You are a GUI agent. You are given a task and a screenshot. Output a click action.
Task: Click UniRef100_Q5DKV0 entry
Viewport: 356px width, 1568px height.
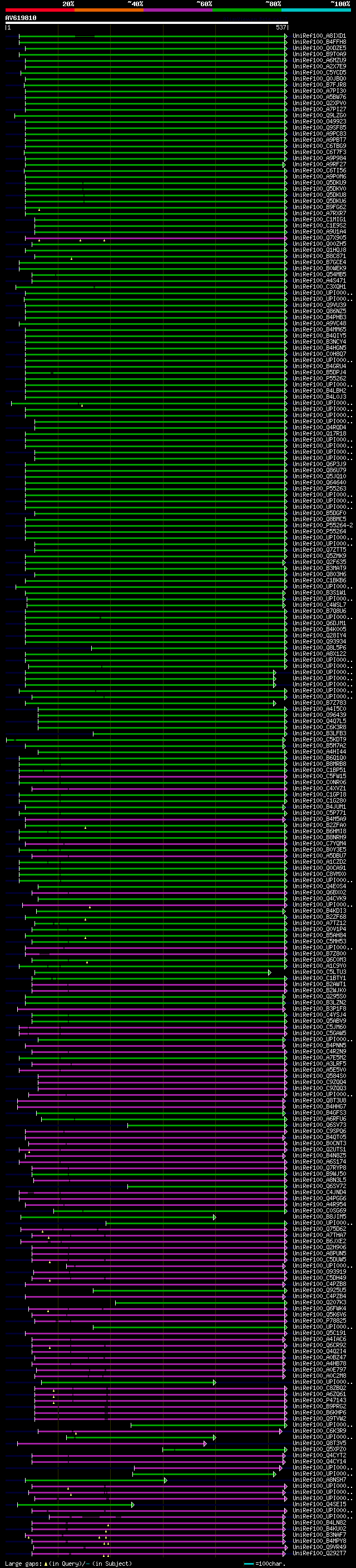(319, 189)
